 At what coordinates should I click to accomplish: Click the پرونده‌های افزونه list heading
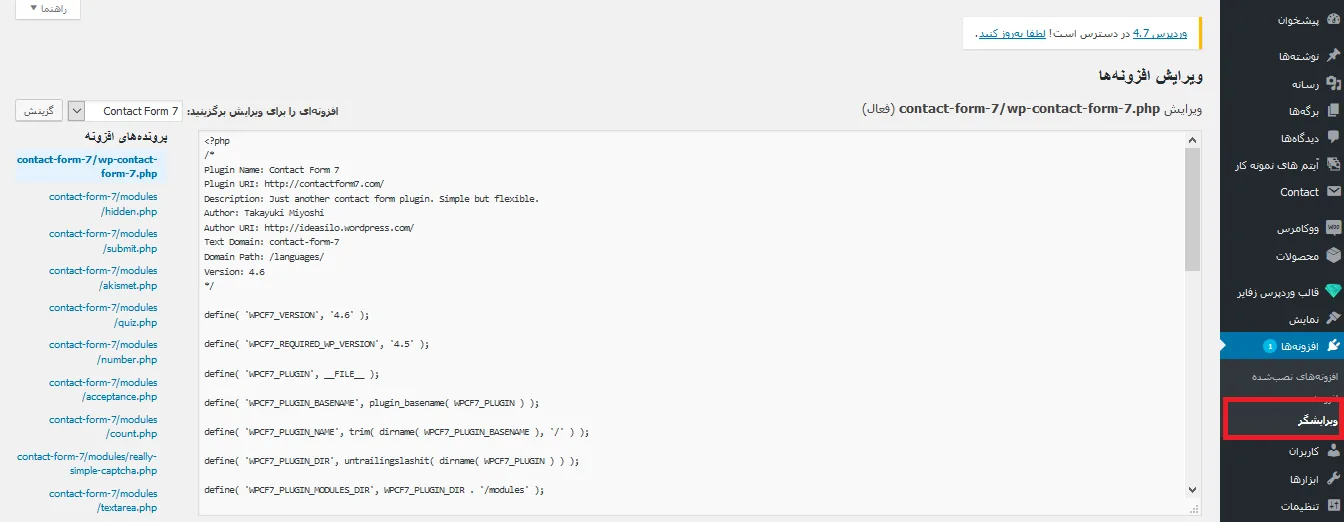tap(124, 136)
